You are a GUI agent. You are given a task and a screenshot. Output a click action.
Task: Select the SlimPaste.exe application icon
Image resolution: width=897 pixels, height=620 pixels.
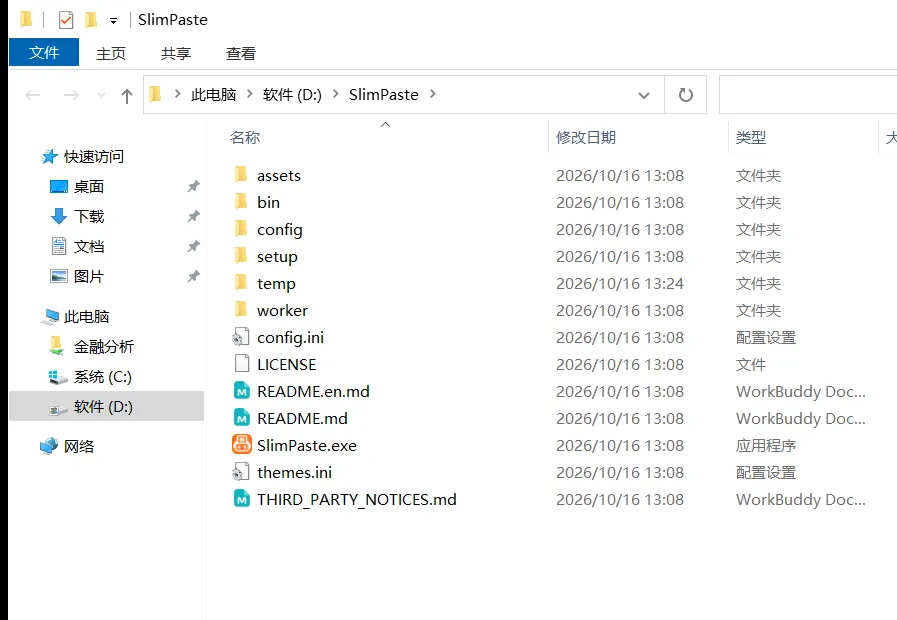coord(242,444)
